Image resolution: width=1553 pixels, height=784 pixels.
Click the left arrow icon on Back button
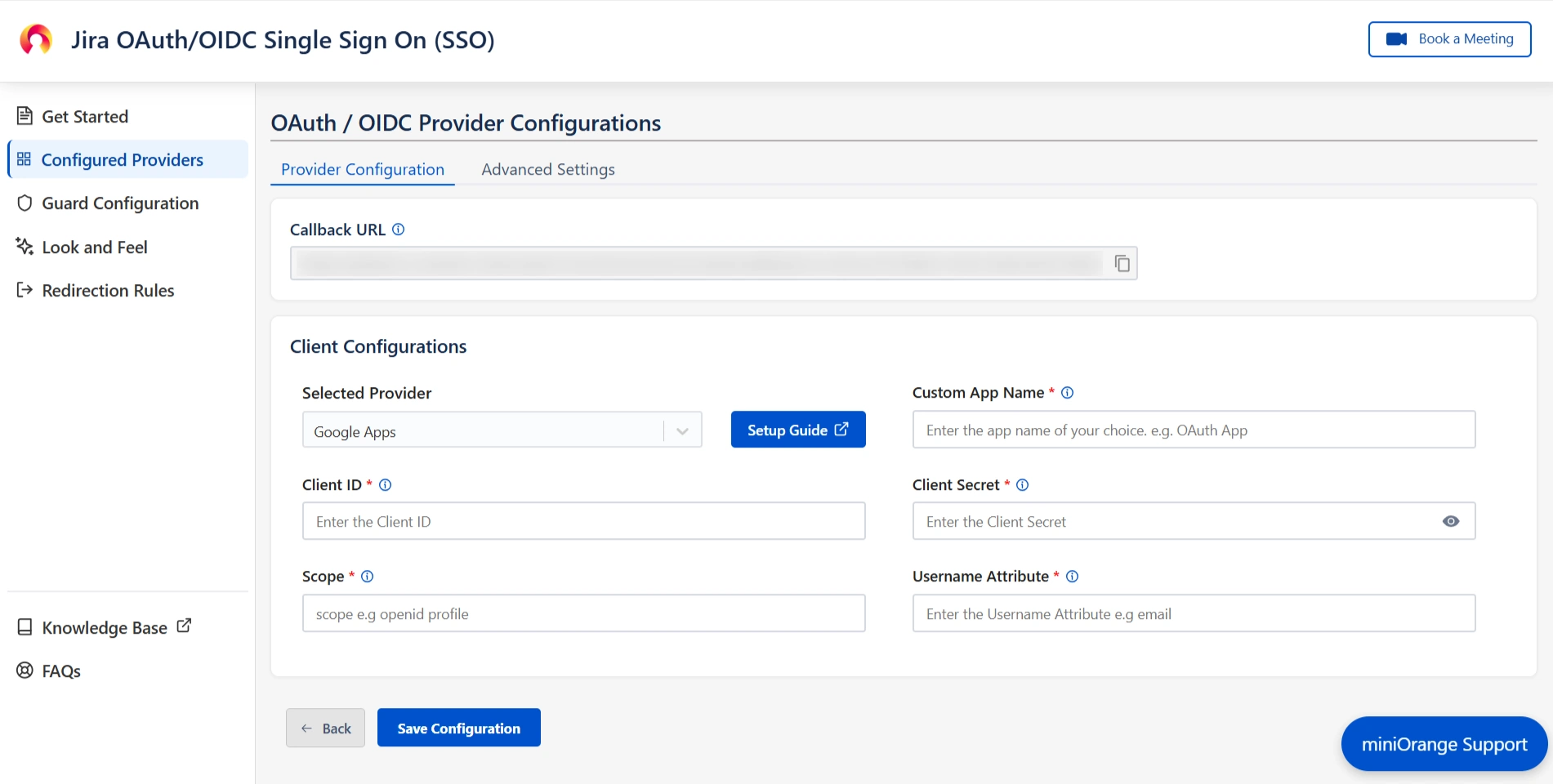[x=306, y=728]
